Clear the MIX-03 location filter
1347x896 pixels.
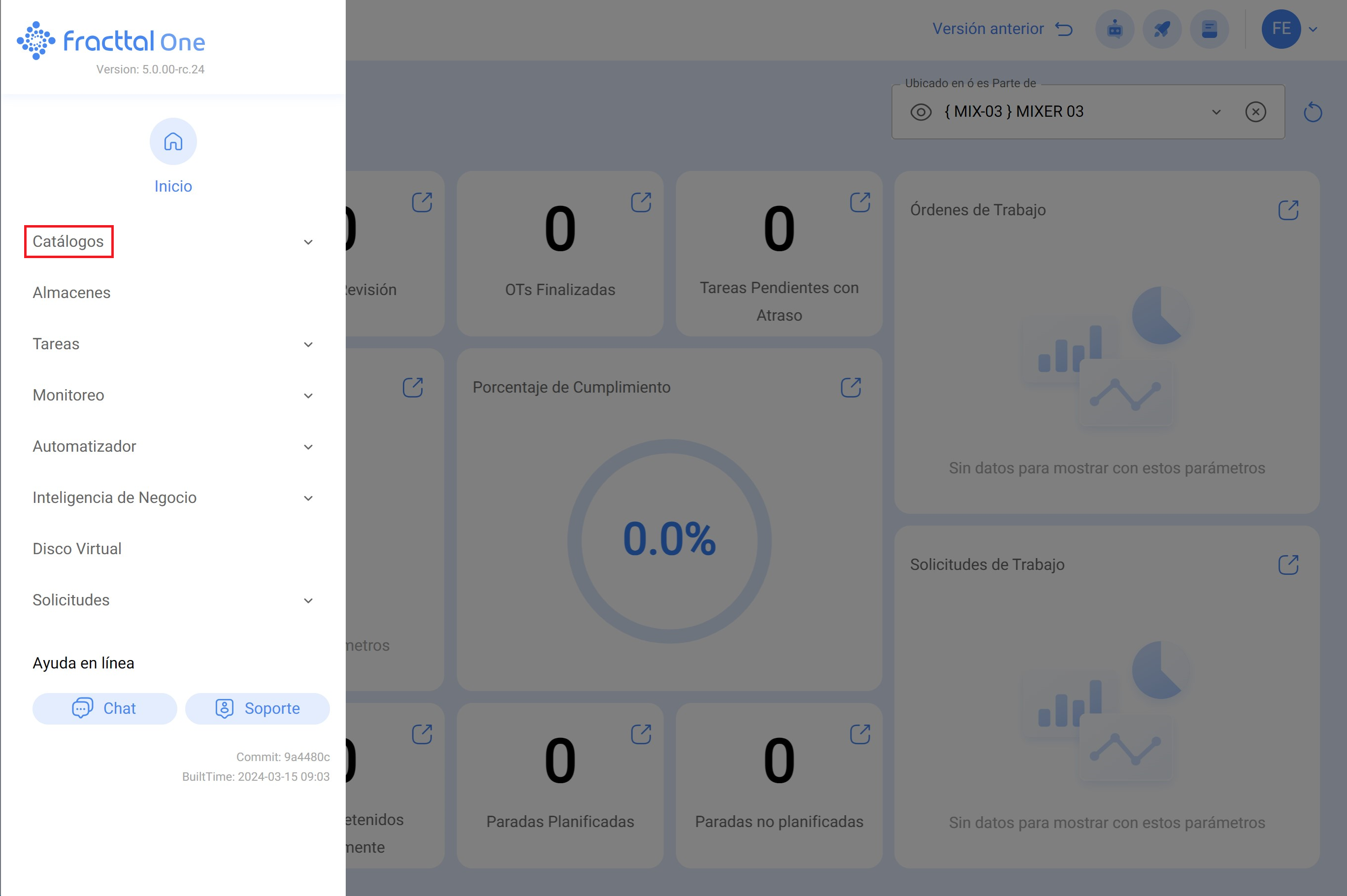pos(1255,111)
